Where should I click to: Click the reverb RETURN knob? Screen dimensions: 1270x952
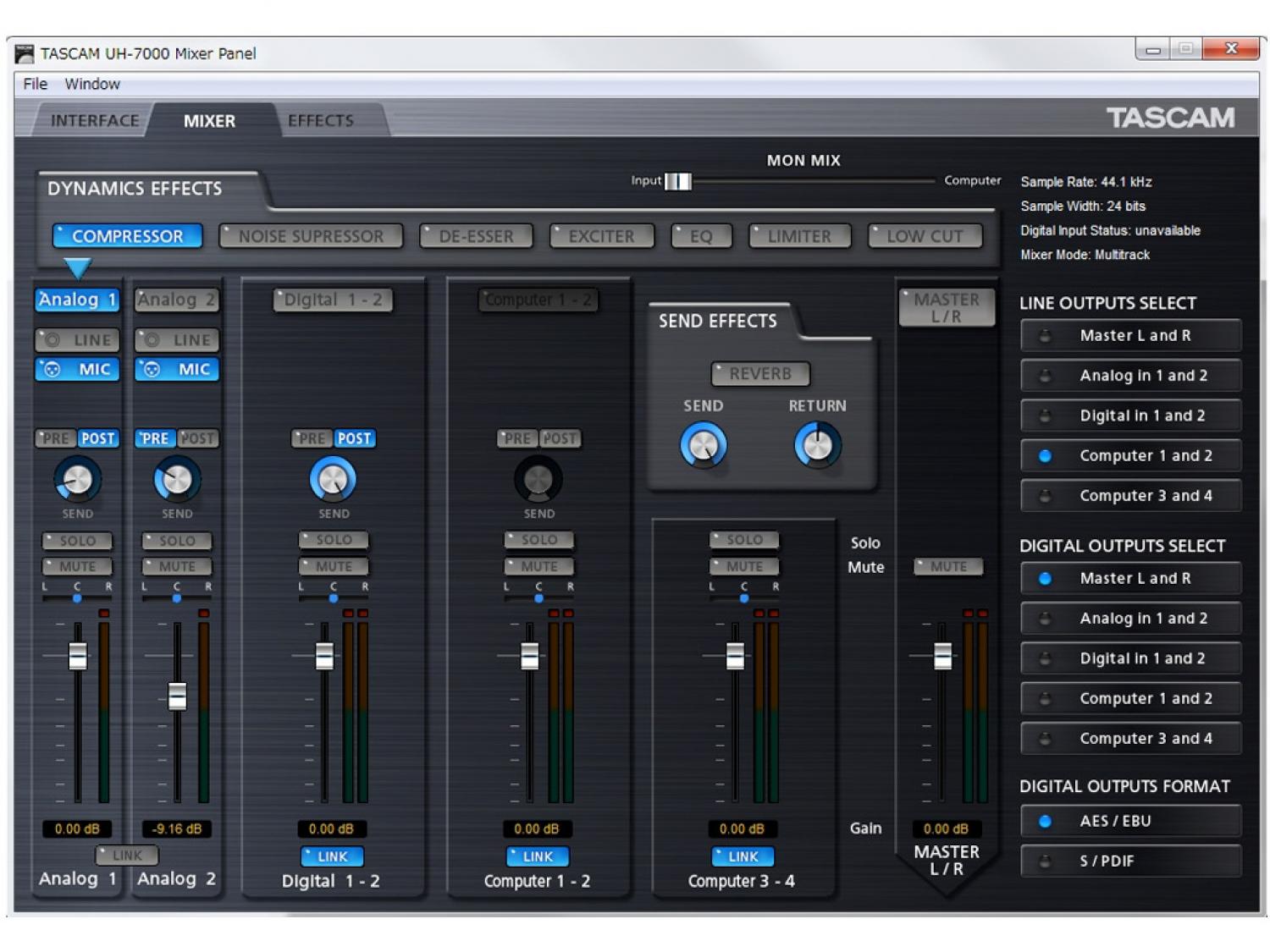tap(817, 445)
